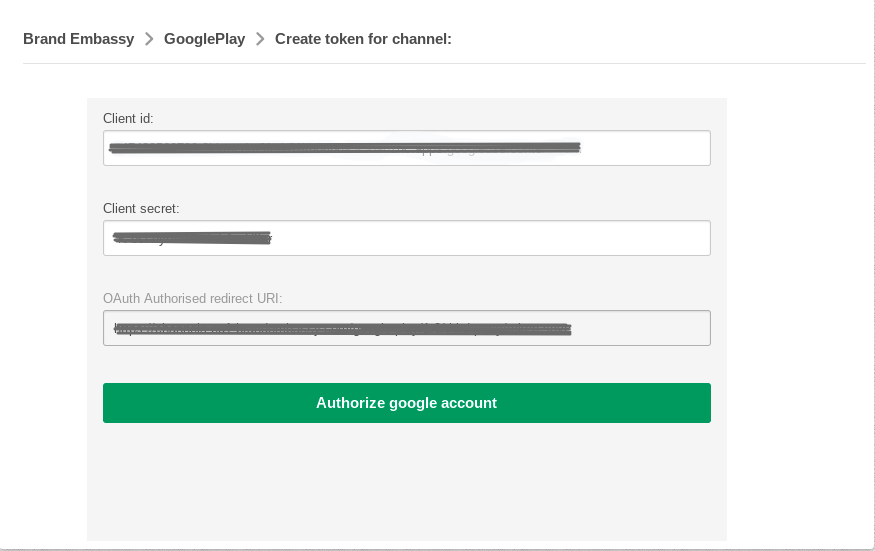The width and height of the screenshot is (875, 551).
Task: Go to the GooglePlay breadcrumb
Action: [204, 39]
